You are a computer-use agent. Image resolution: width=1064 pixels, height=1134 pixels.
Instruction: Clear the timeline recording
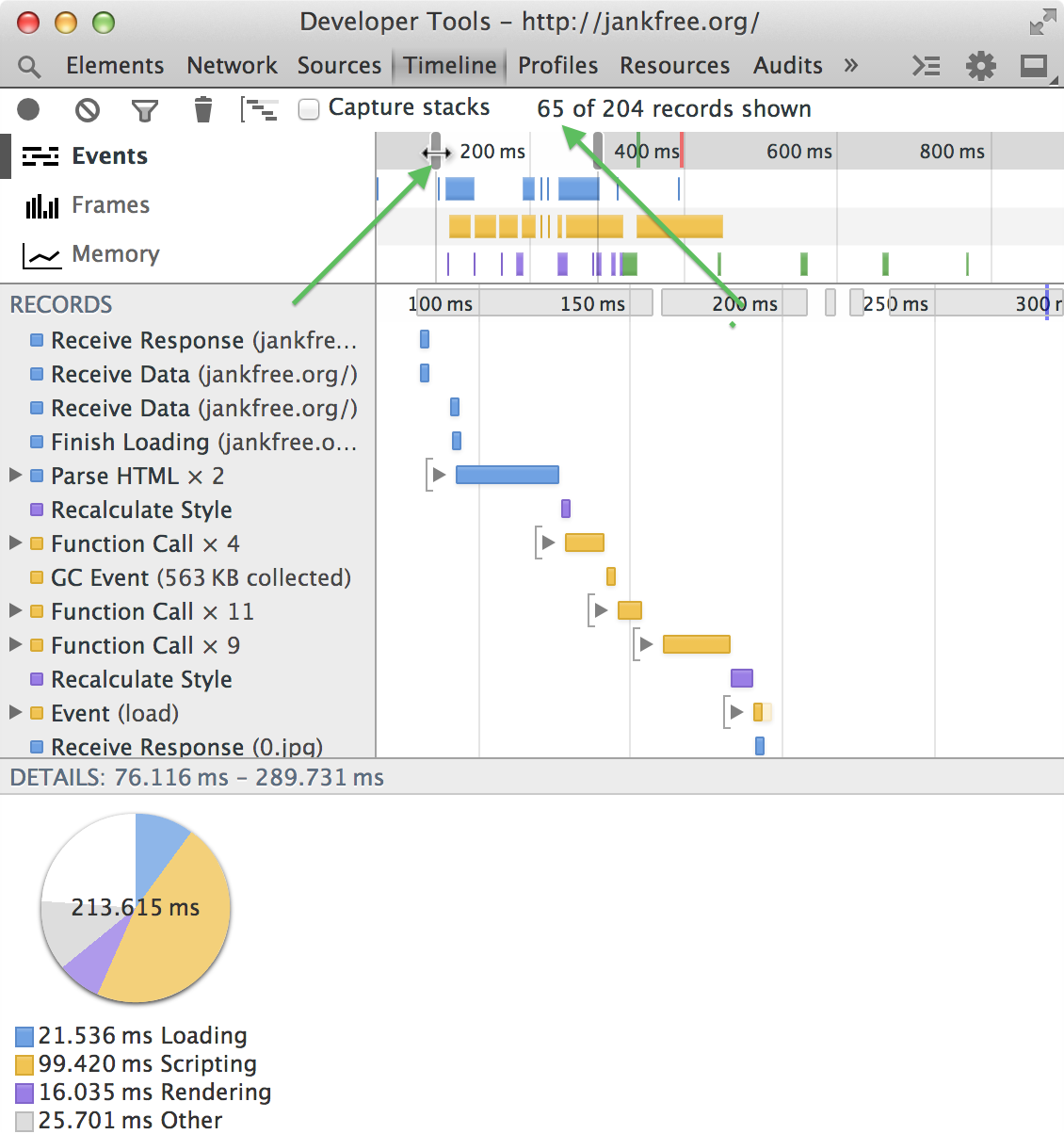click(87, 110)
